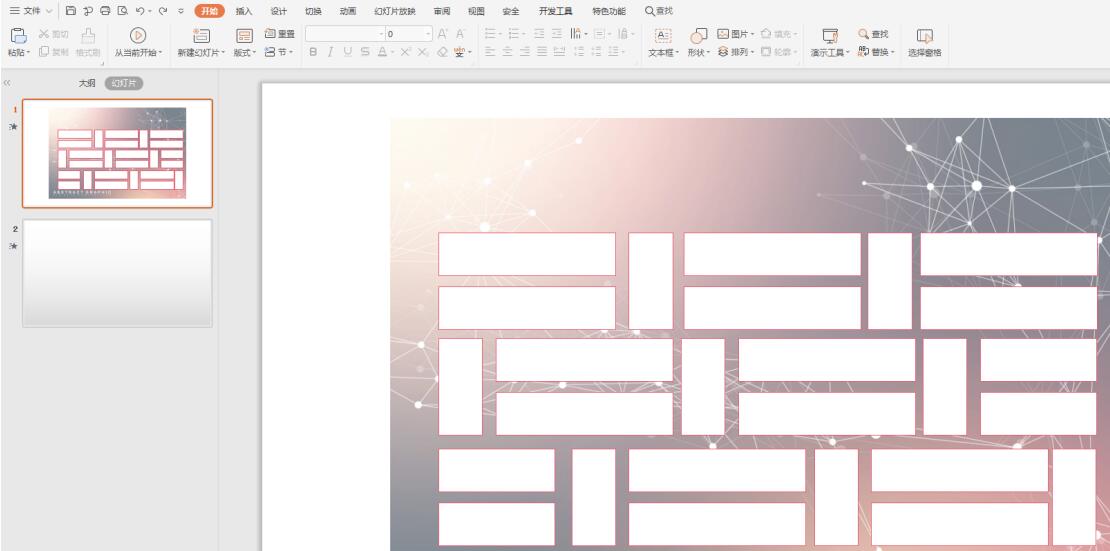Switch to the 切换 (Transitions) tab

[313, 11]
